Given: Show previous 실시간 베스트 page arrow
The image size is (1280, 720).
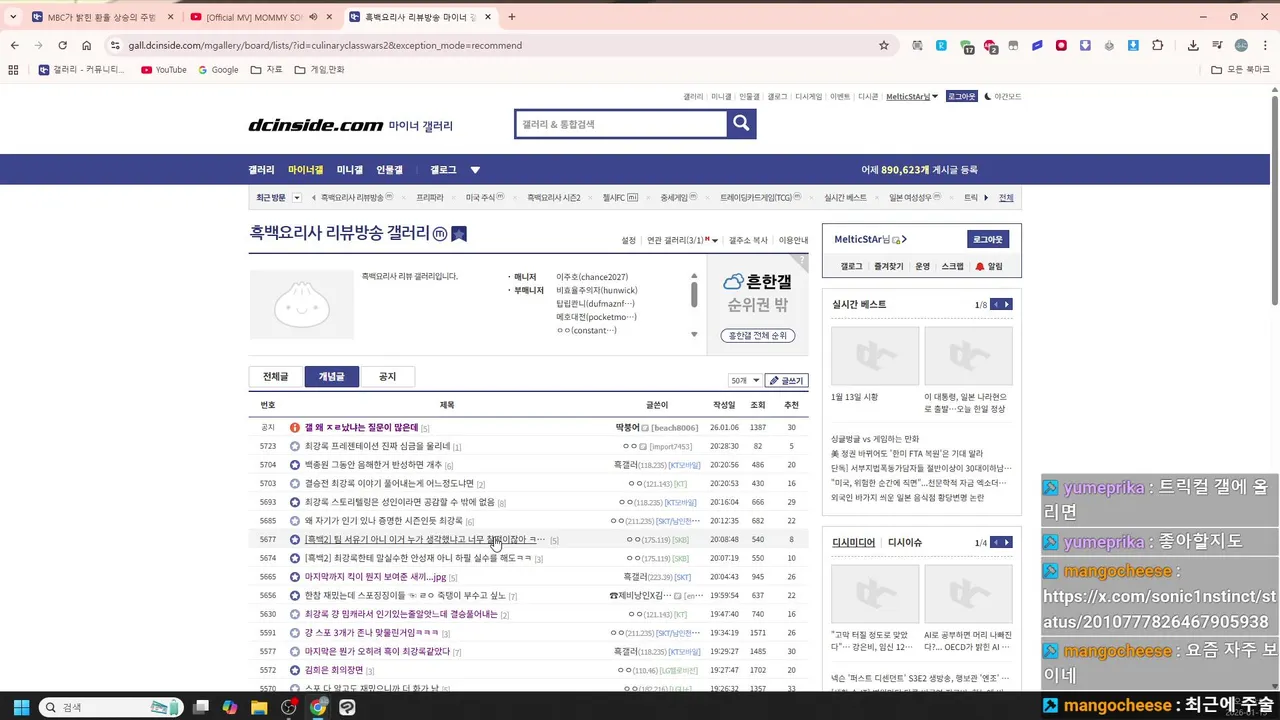Looking at the screenshot, I should point(996,304).
